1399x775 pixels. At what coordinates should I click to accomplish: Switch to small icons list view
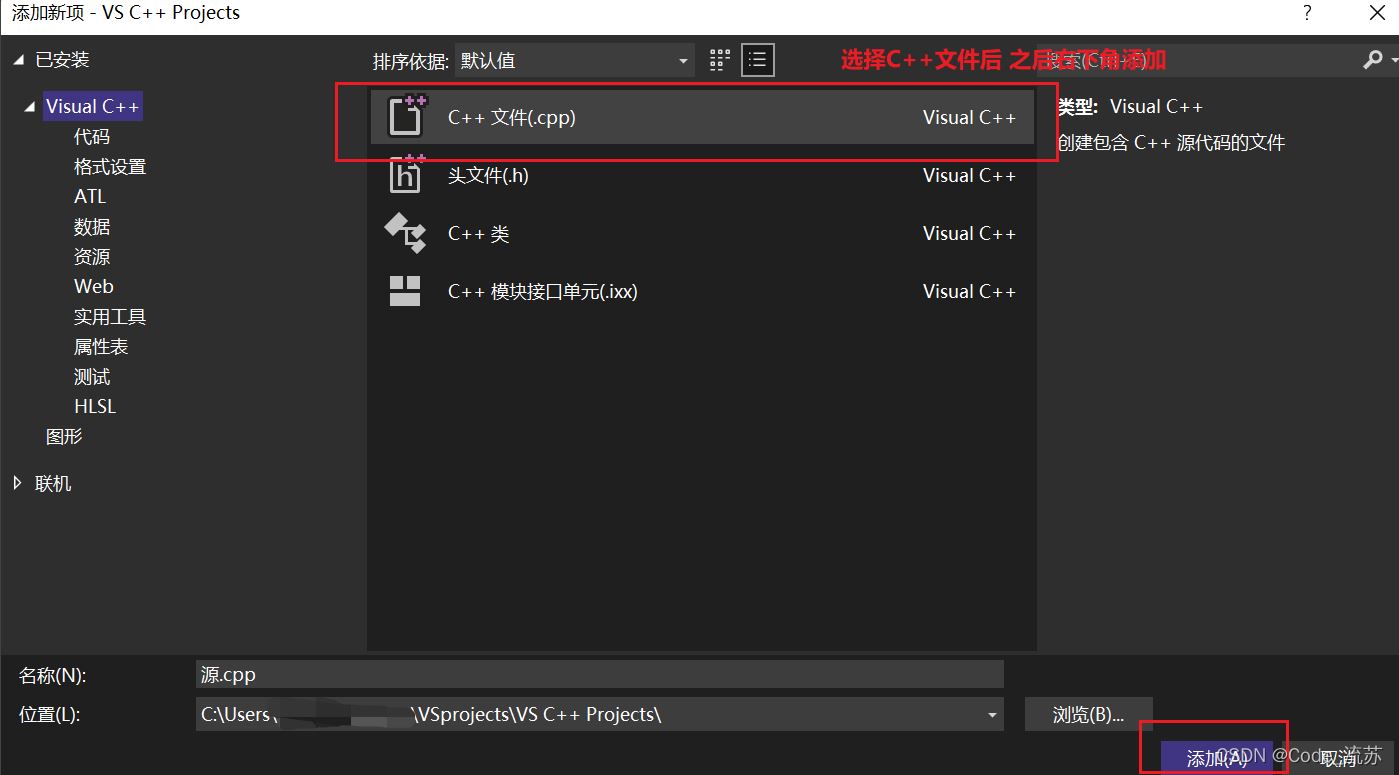tap(758, 60)
